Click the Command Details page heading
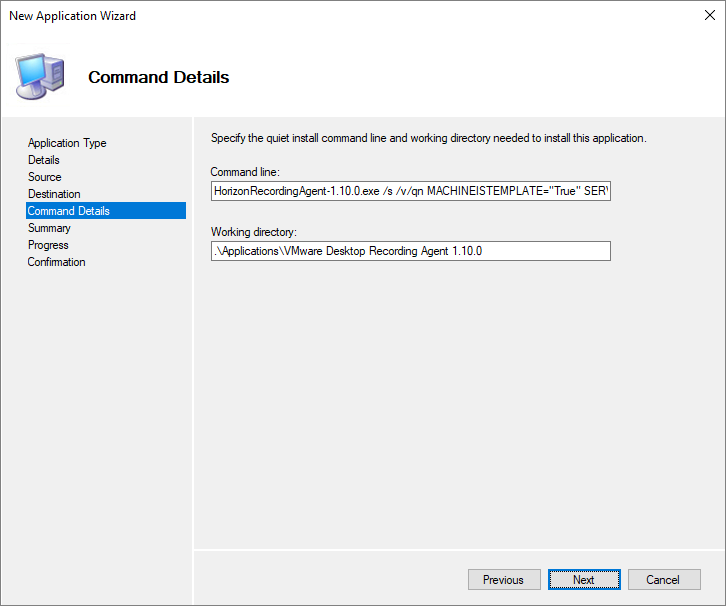The width and height of the screenshot is (726, 606). click(x=158, y=77)
